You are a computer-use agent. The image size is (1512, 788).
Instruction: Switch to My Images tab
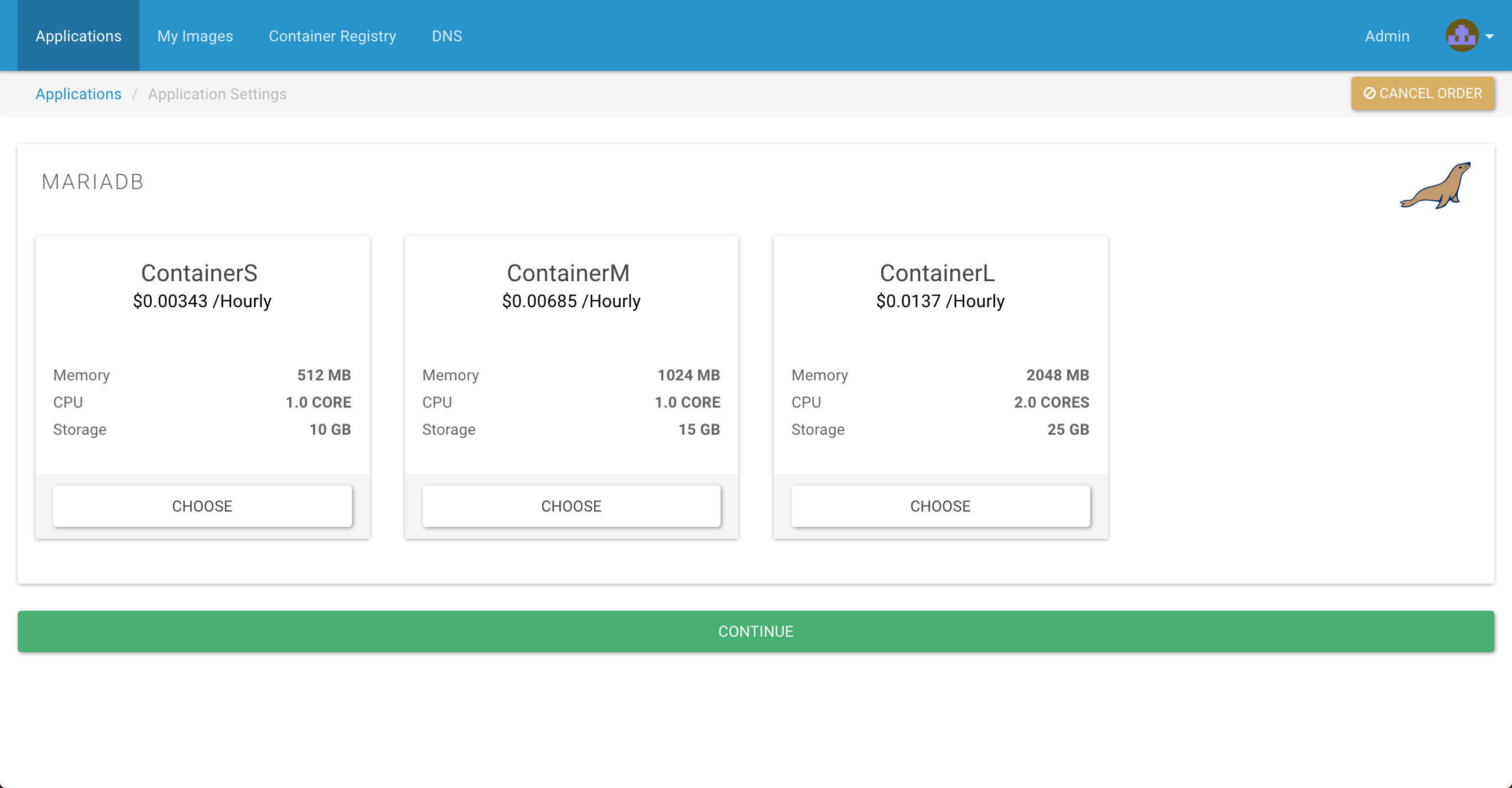pos(195,35)
